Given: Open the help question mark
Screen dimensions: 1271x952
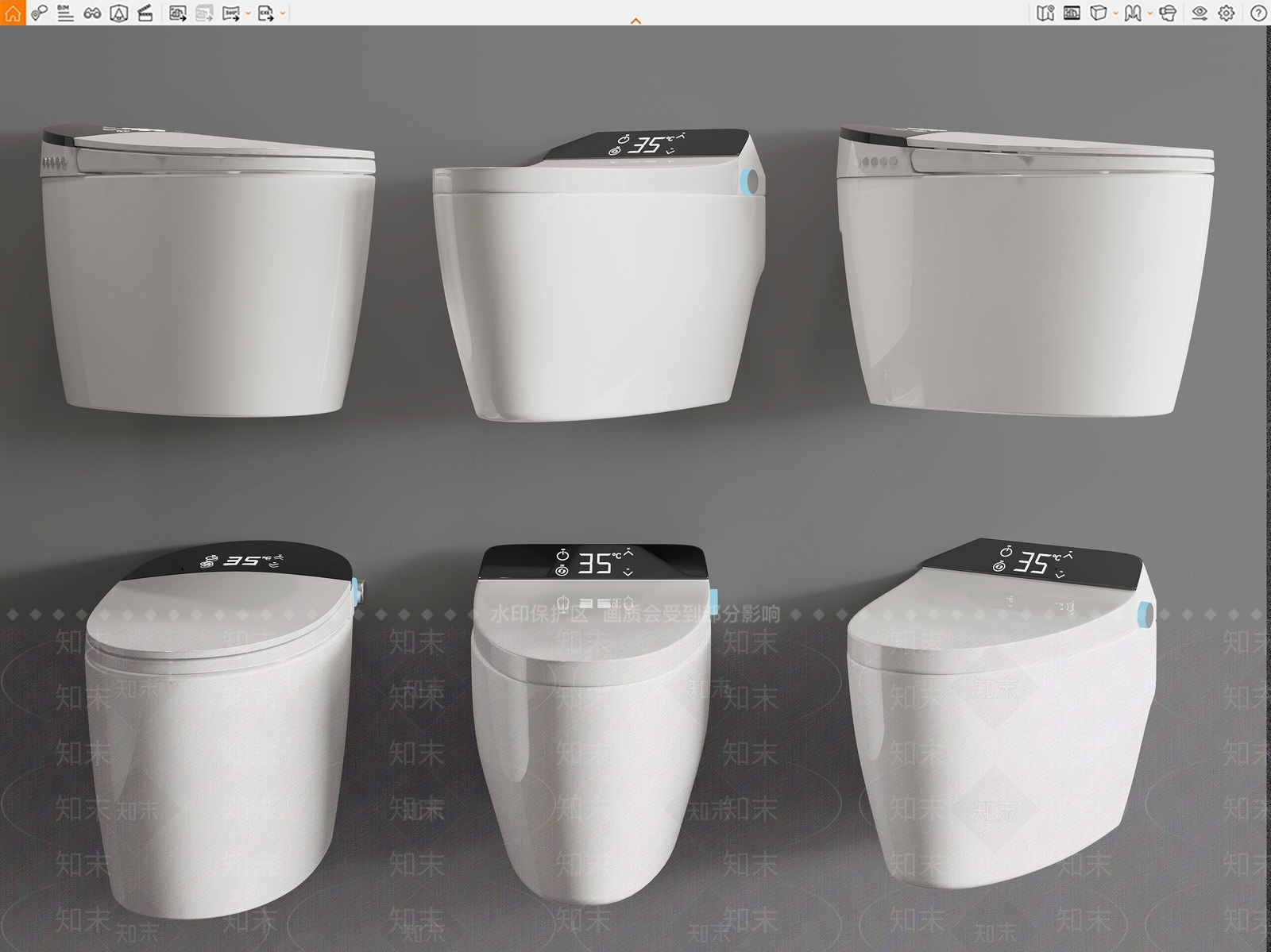Looking at the screenshot, I should (x=1258, y=13).
